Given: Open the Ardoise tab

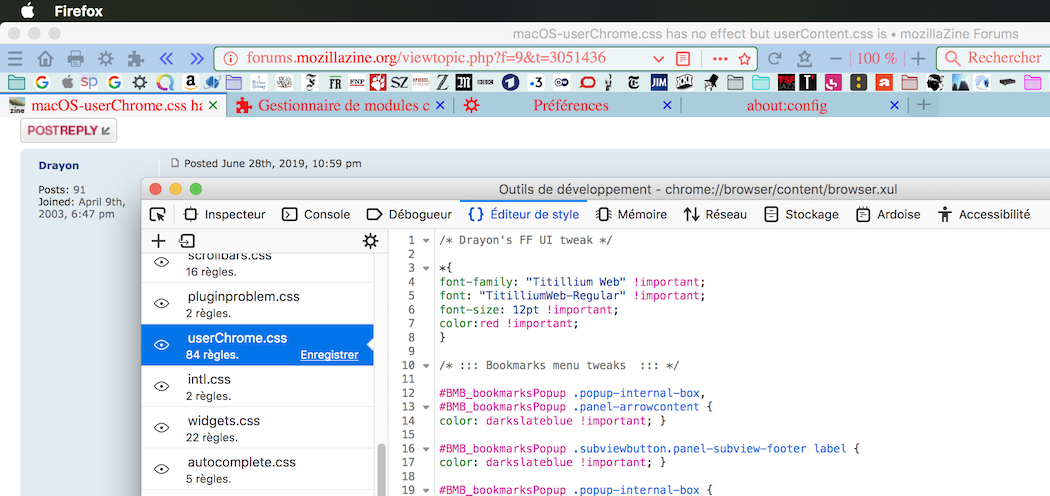Looking at the screenshot, I should (889, 214).
